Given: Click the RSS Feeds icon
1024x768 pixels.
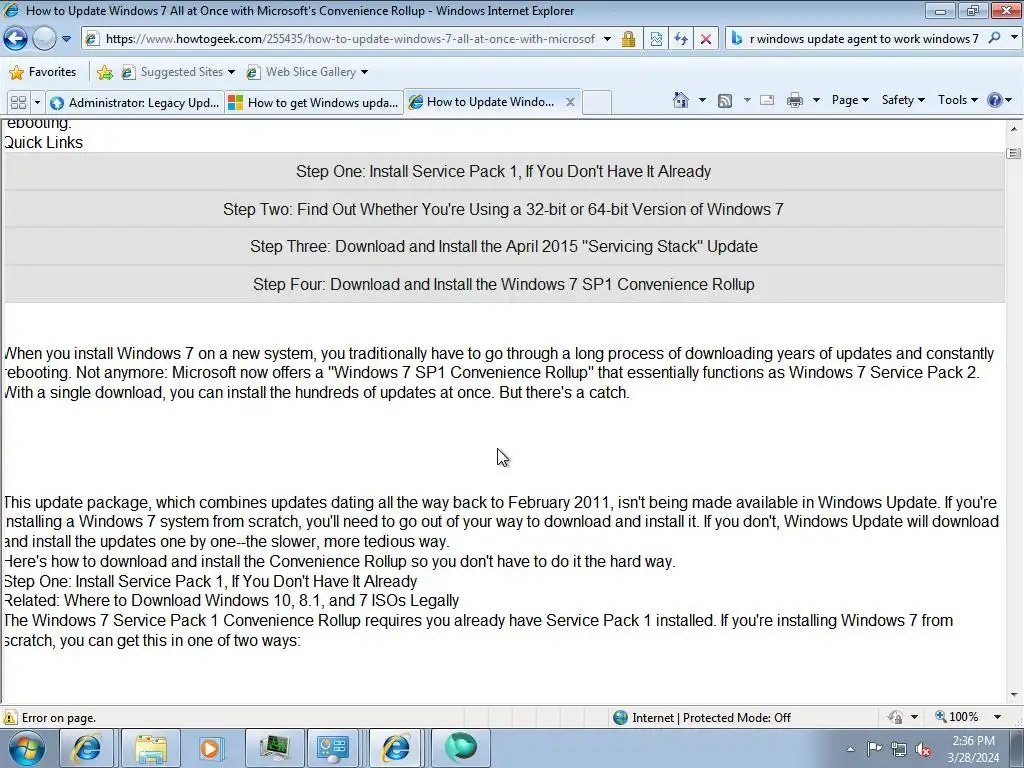Looking at the screenshot, I should click(x=725, y=100).
